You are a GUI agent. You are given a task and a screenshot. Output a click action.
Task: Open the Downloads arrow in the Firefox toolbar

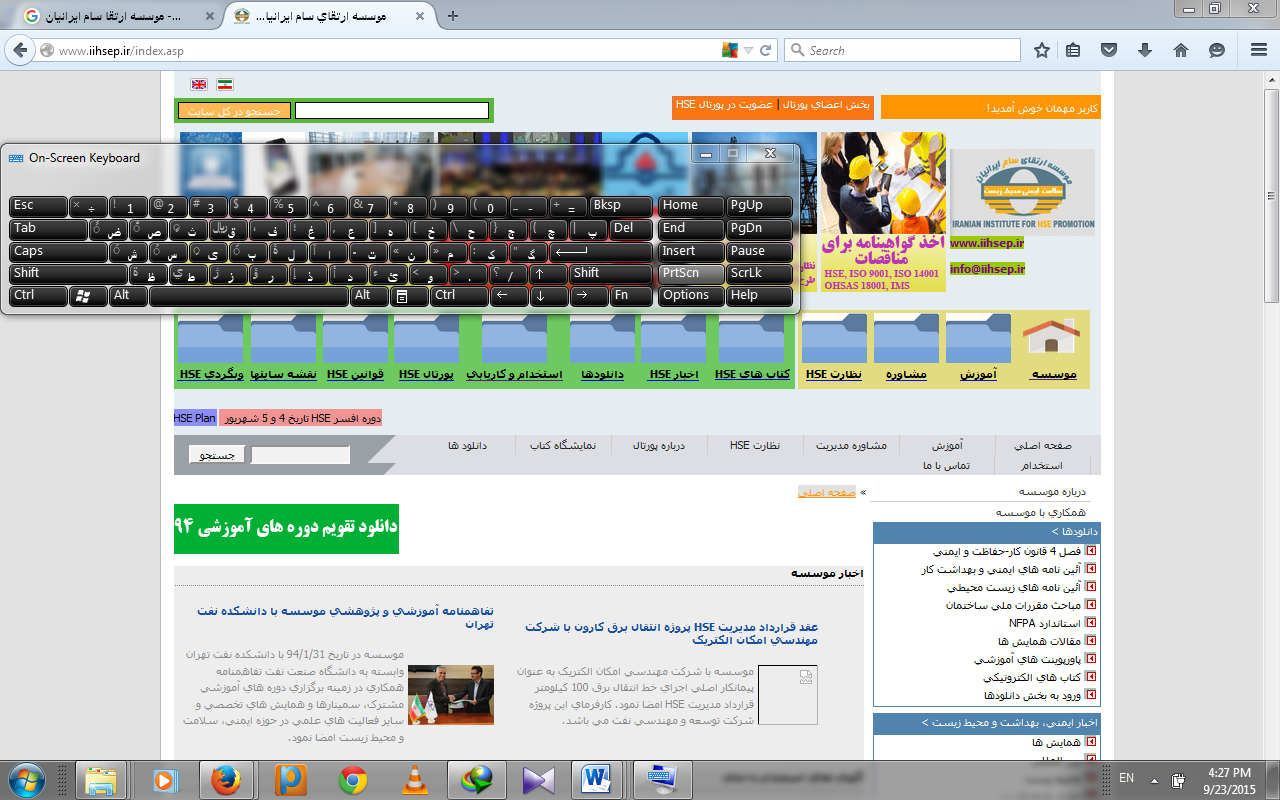pyautogui.click(x=1145, y=50)
